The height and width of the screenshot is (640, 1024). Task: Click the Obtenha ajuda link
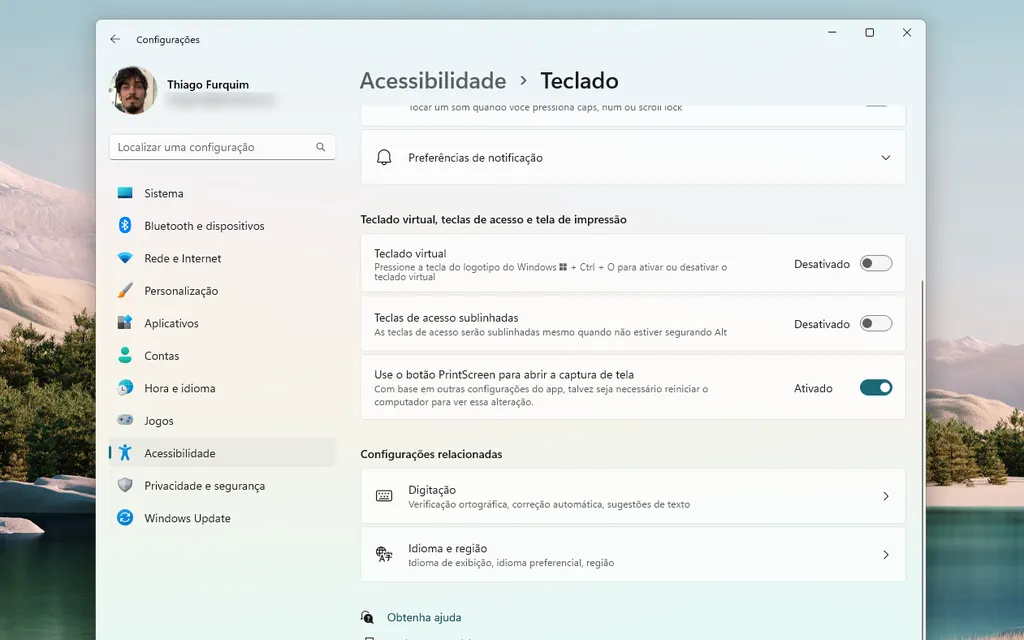[423, 617]
